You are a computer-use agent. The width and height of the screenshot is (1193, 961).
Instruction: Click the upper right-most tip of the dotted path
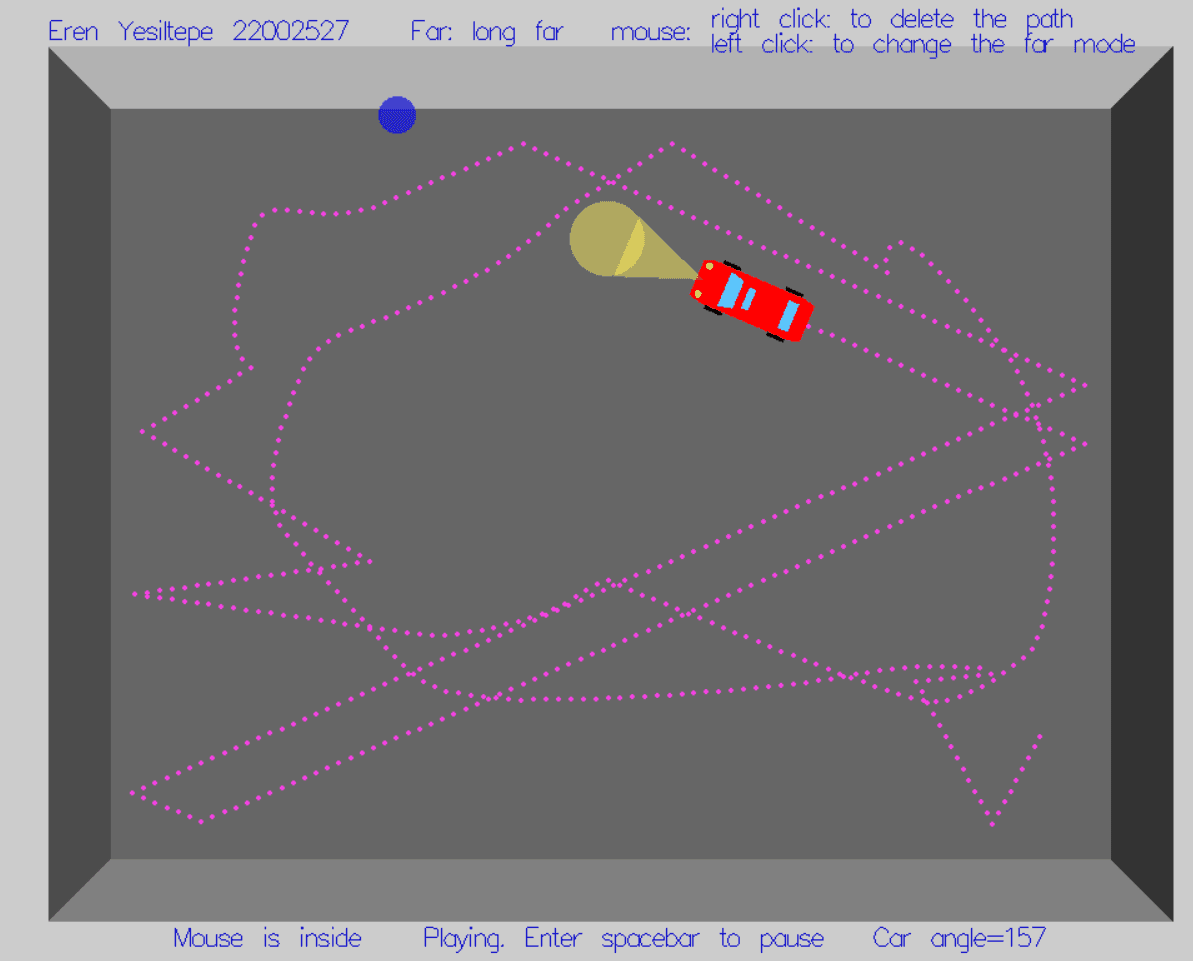tap(1085, 384)
